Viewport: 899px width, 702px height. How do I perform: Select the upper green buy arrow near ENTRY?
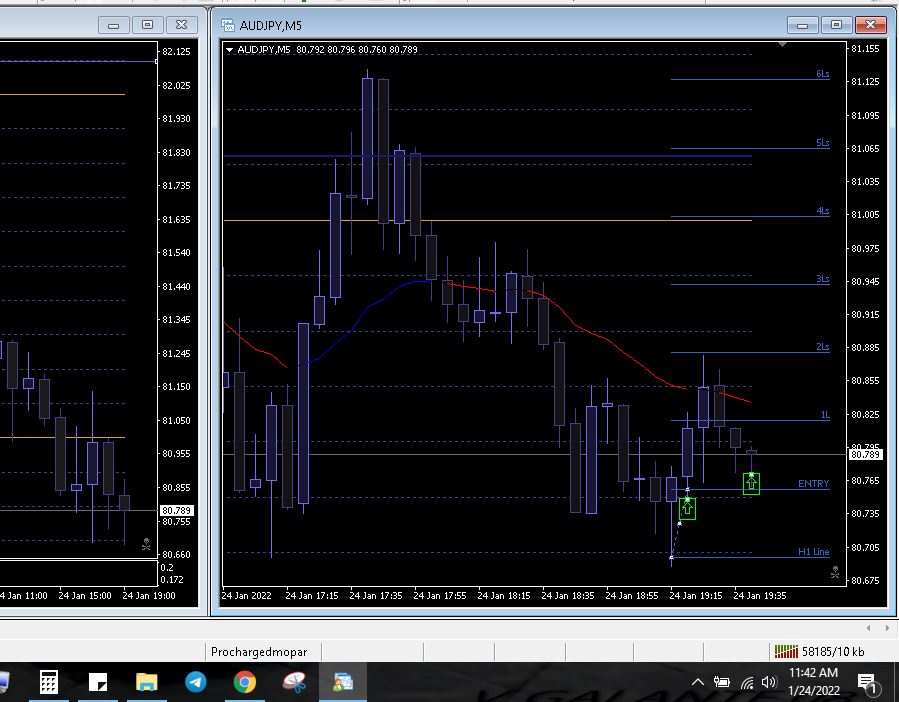pos(751,483)
